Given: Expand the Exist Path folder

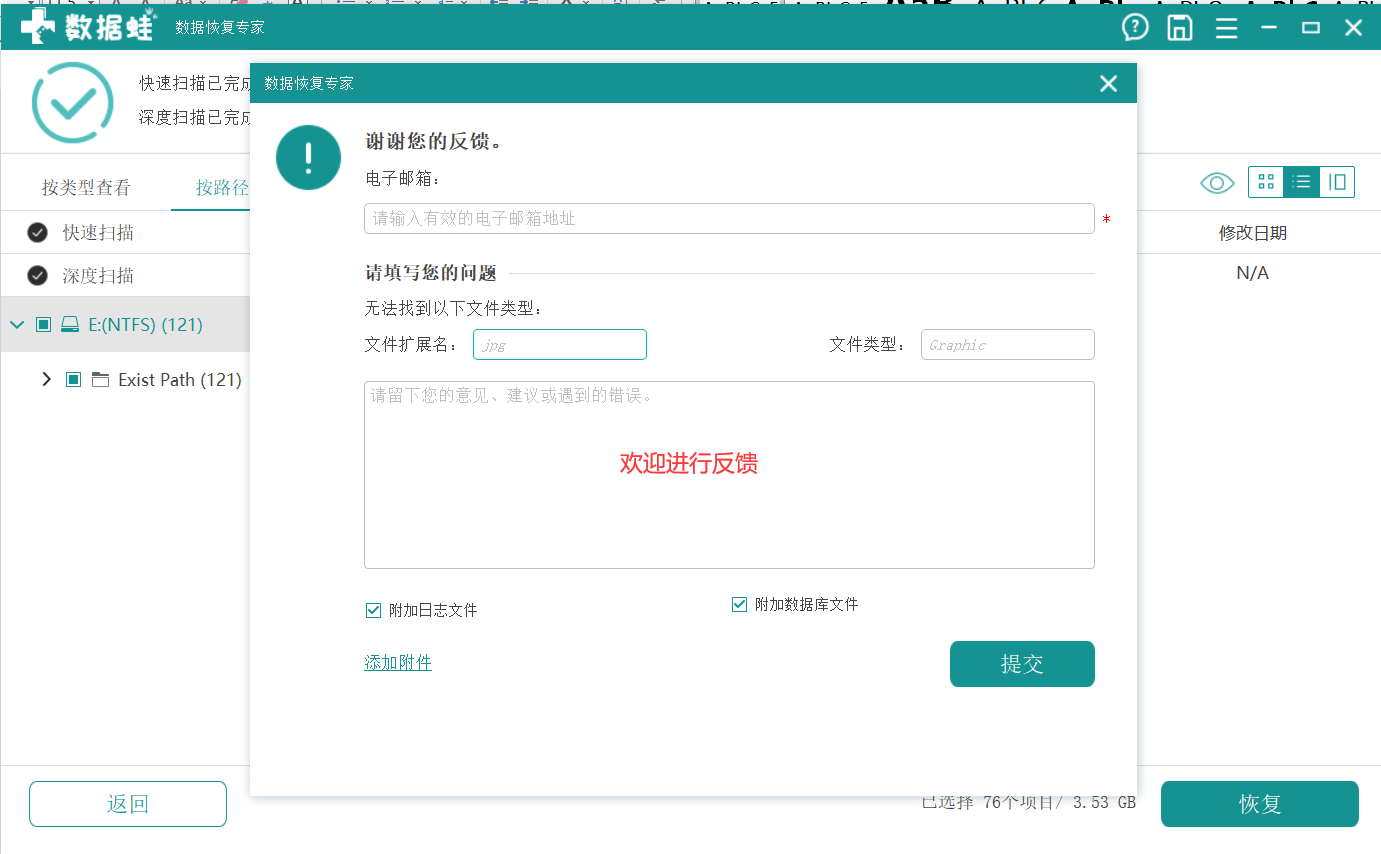Looking at the screenshot, I should (x=47, y=380).
